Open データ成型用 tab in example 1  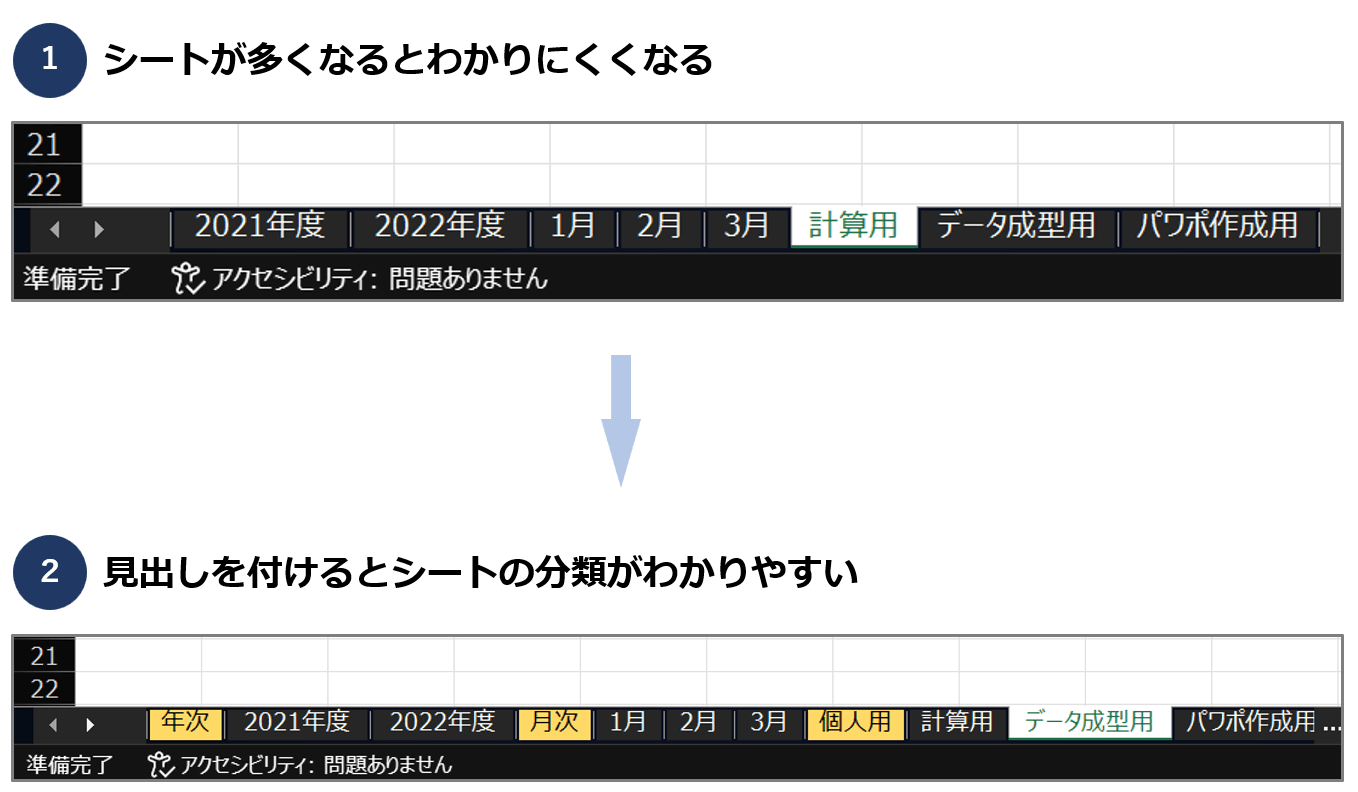pyautogui.click(x=1016, y=226)
